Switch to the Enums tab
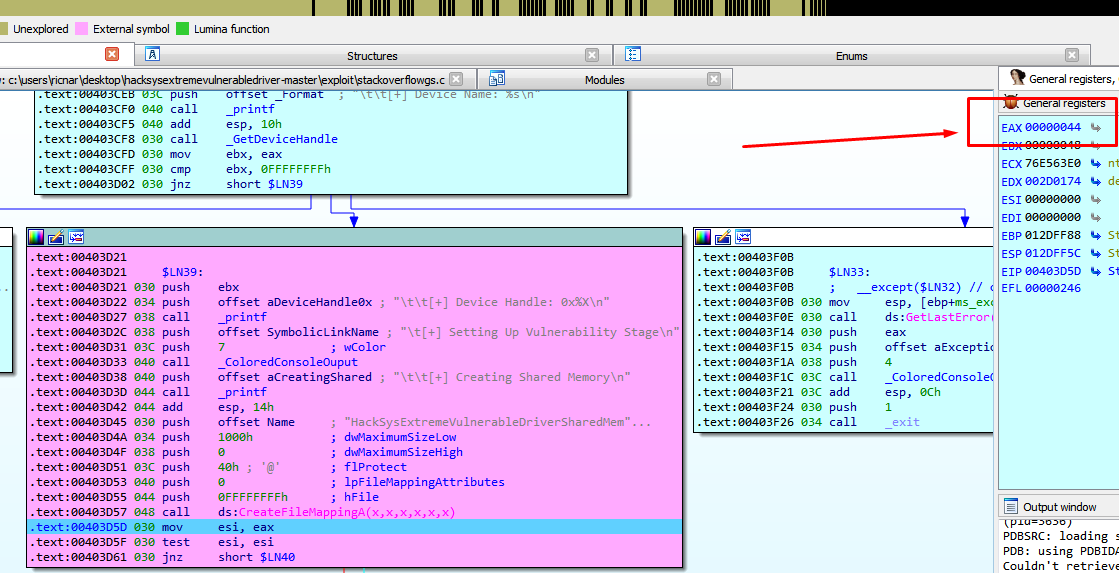 point(851,56)
